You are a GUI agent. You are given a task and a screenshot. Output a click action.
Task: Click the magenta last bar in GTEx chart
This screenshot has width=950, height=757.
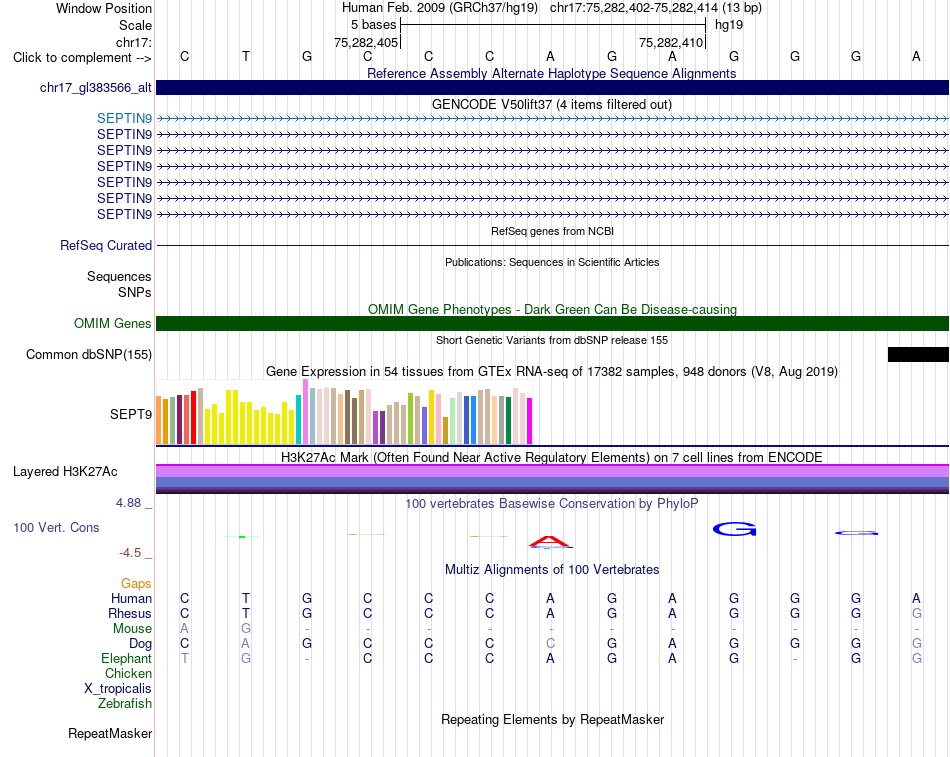(530, 421)
